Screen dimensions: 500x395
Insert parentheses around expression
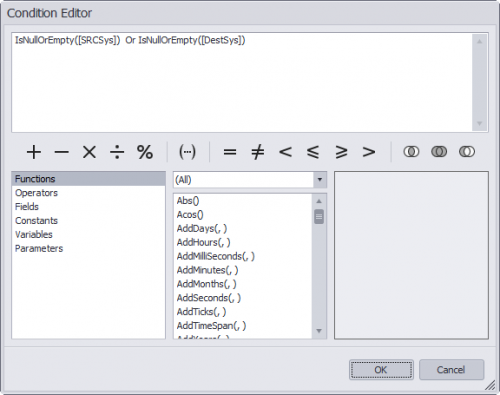pos(187,152)
